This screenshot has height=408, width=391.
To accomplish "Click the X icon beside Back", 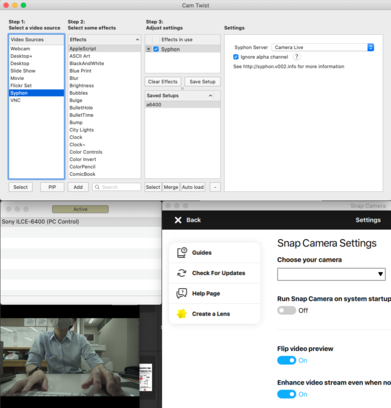I will 178,220.
